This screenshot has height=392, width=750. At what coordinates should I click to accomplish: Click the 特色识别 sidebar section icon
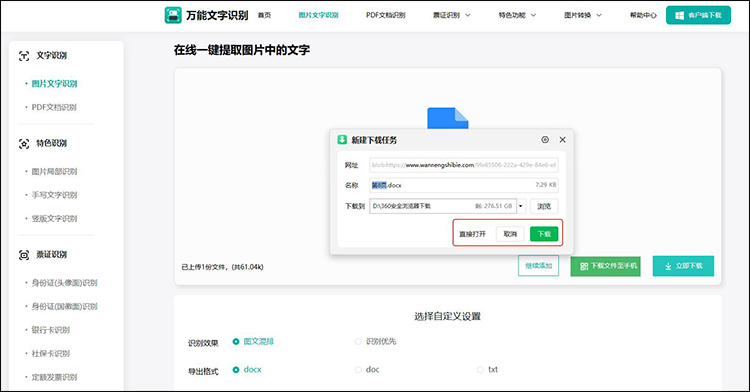tap(24, 143)
